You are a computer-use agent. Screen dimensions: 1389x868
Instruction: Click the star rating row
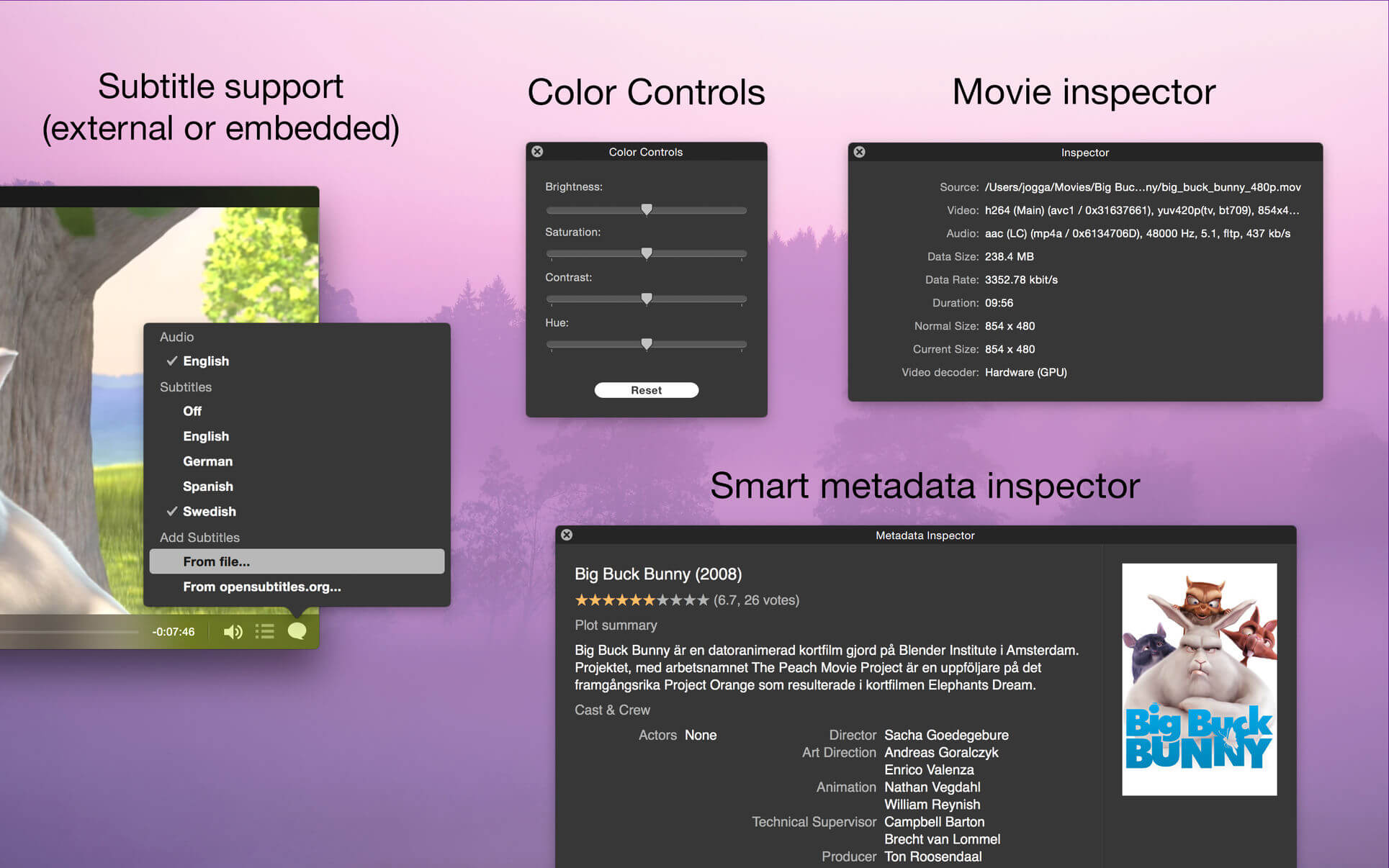coord(642,600)
